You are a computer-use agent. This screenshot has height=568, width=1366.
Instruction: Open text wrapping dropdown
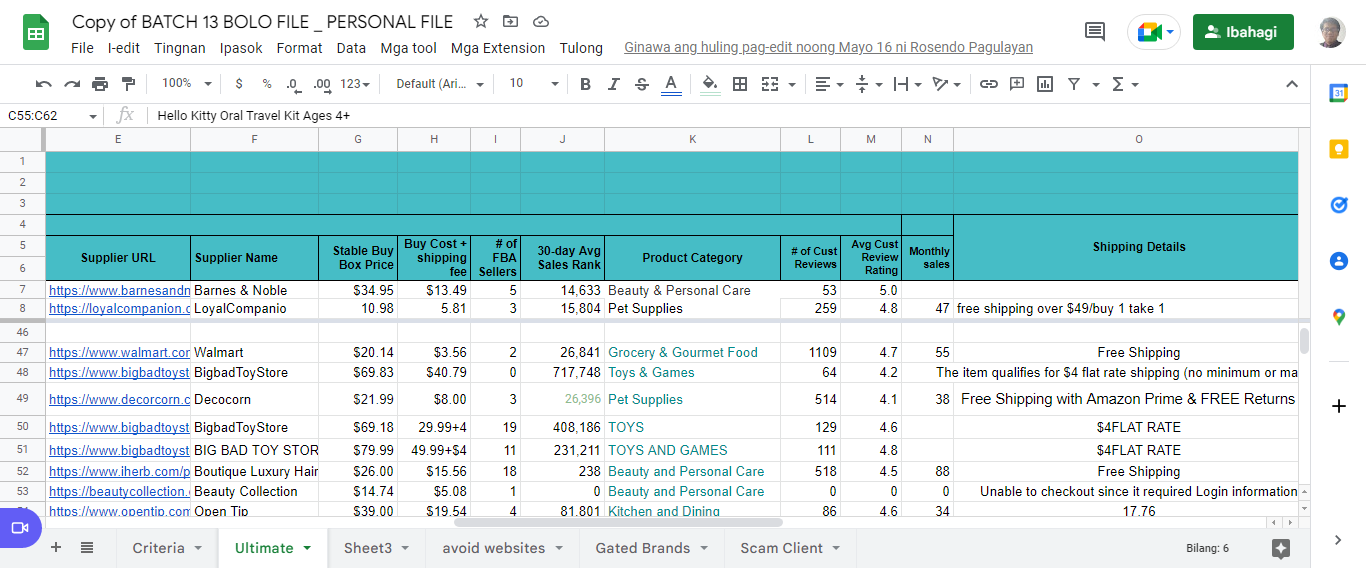pyautogui.click(x=907, y=84)
